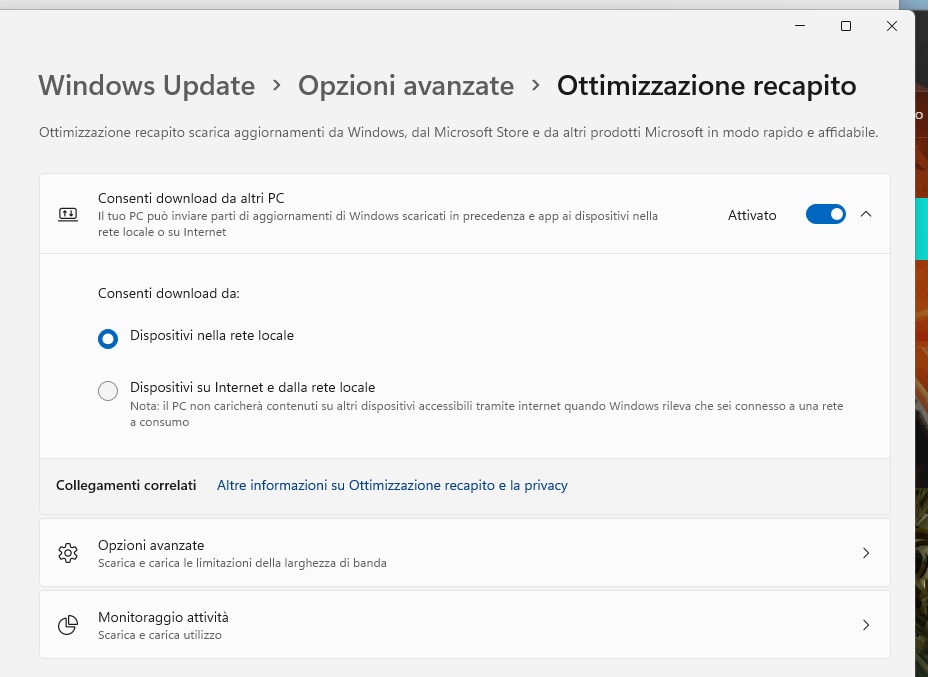
Task: Click the pie chart icon for Monitoraggio attività
Action: tap(68, 625)
